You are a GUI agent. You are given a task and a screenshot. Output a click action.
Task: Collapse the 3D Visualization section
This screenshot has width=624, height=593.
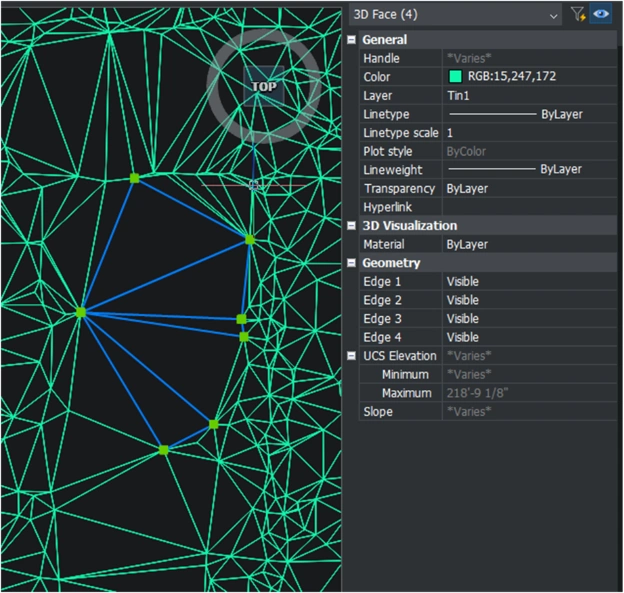click(x=351, y=226)
